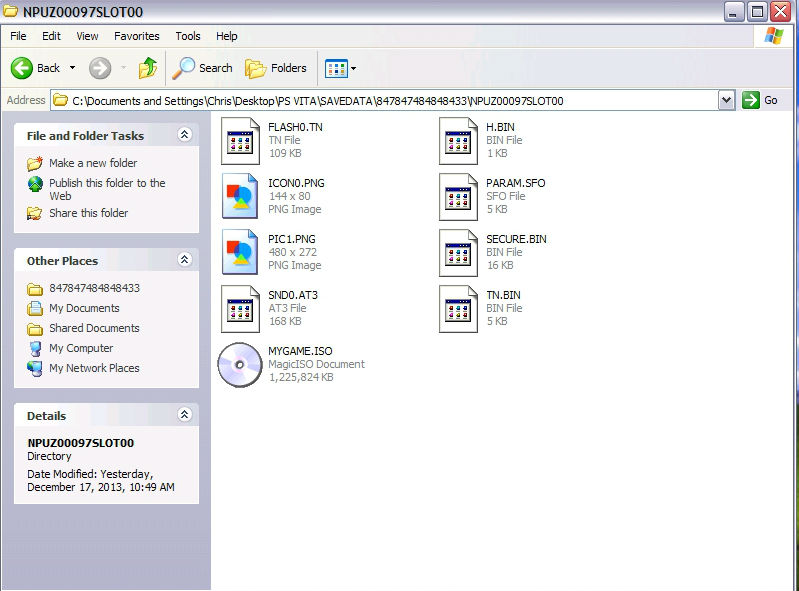Click the address bar path field
The width and height of the screenshot is (799, 591).
pyautogui.click(x=390, y=100)
